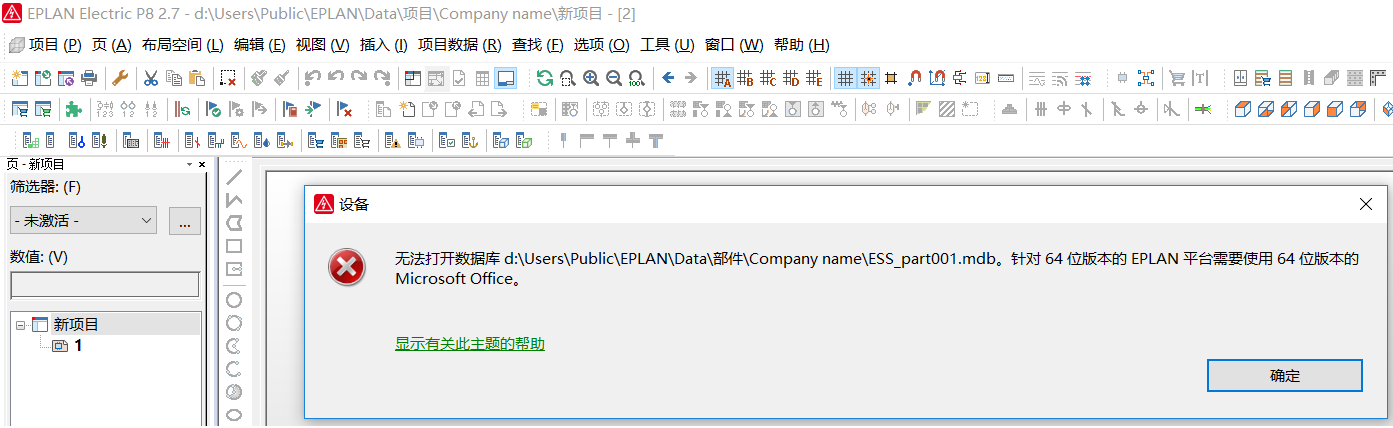Toggle the snap to grid button

[x=868, y=78]
